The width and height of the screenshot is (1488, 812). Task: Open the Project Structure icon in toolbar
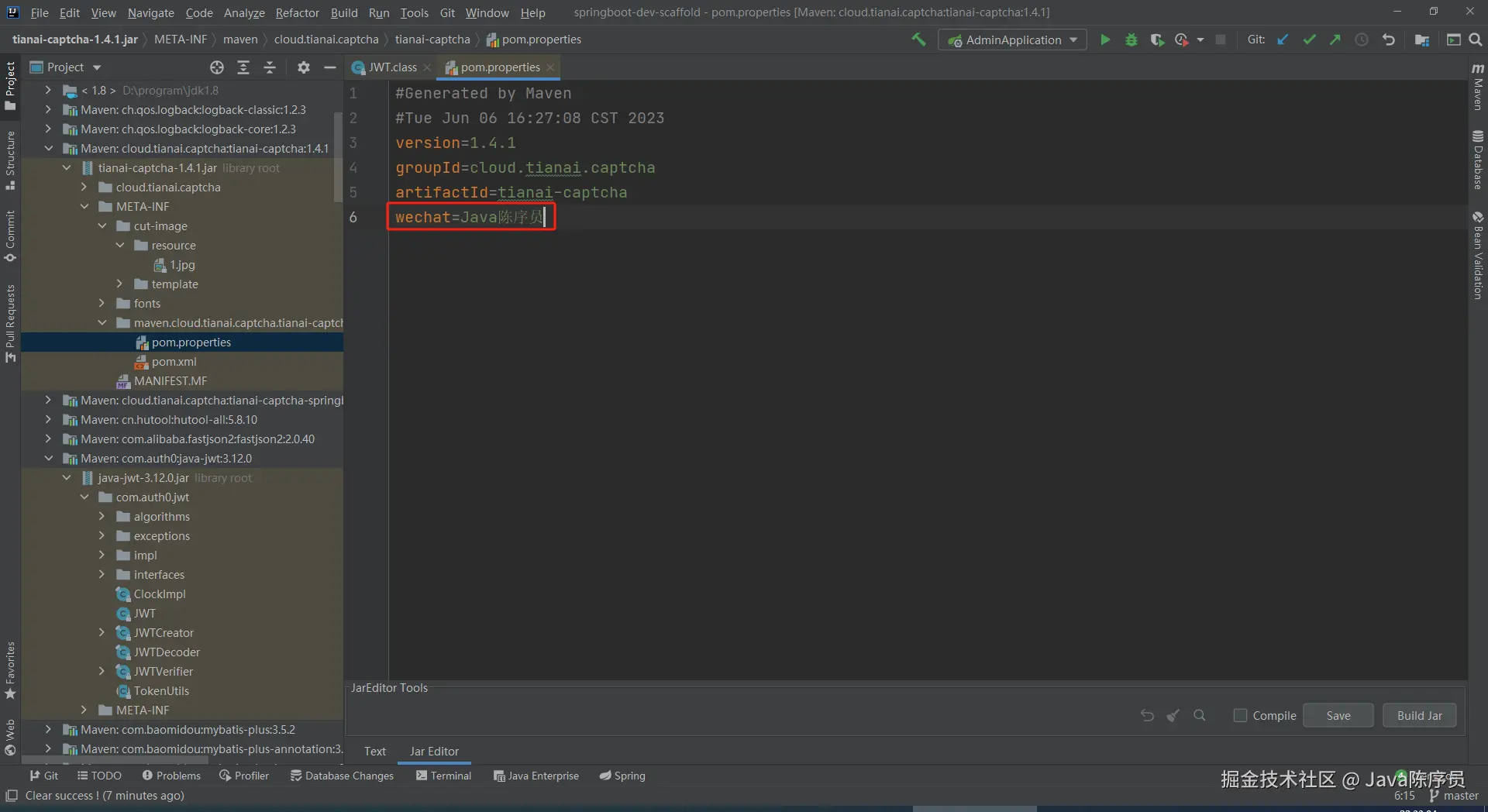coord(1422,40)
